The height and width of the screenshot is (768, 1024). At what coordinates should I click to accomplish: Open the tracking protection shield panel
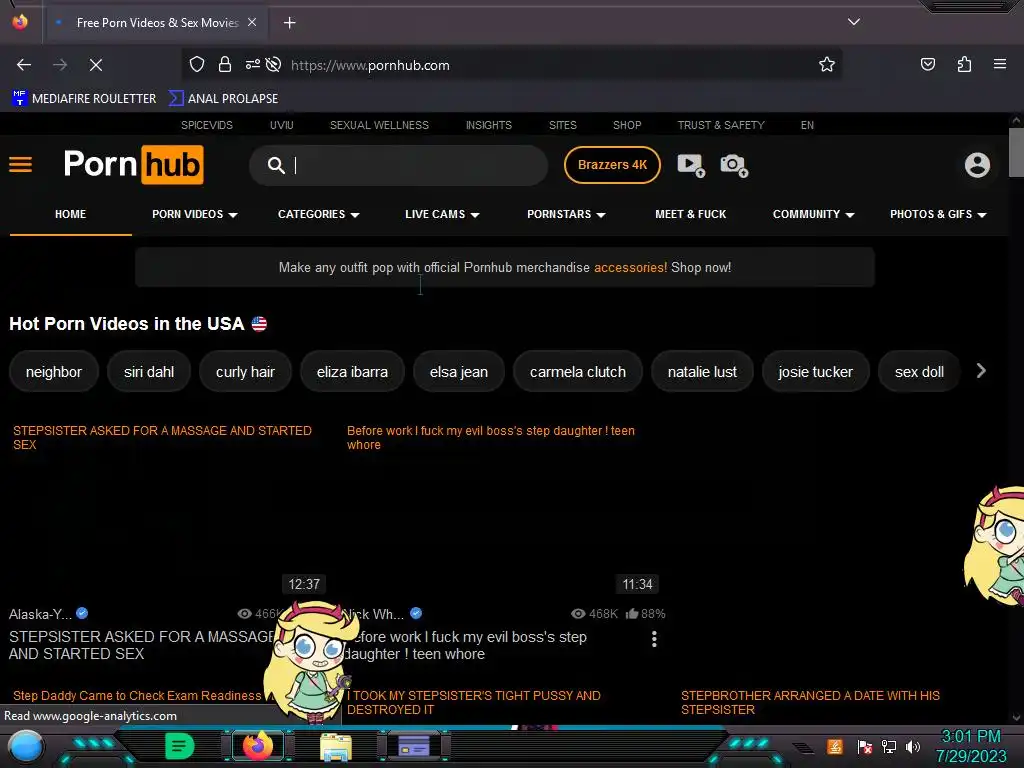[x=197, y=65]
